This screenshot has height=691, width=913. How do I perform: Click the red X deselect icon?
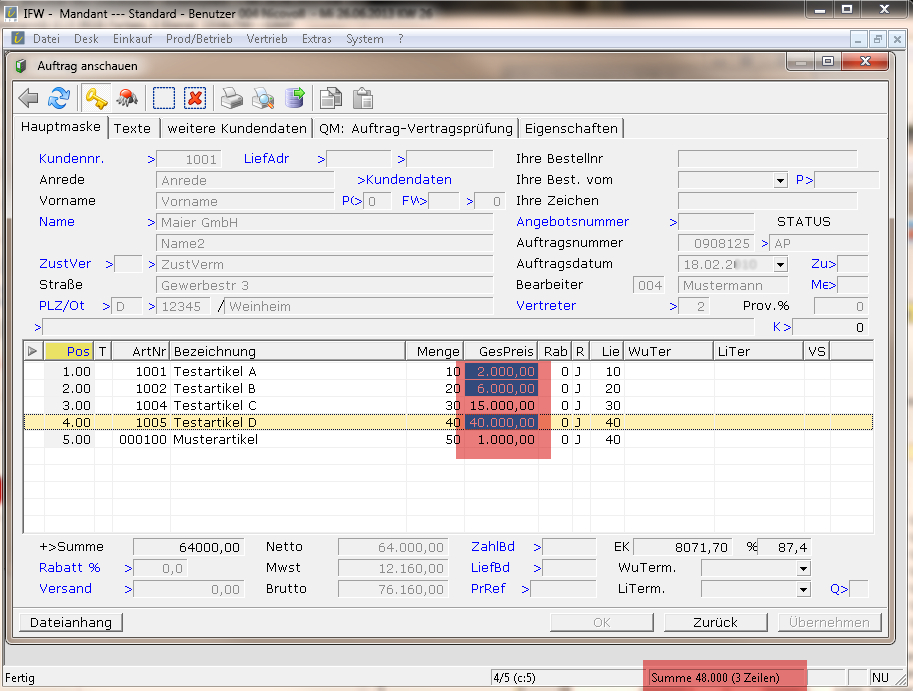click(x=195, y=98)
